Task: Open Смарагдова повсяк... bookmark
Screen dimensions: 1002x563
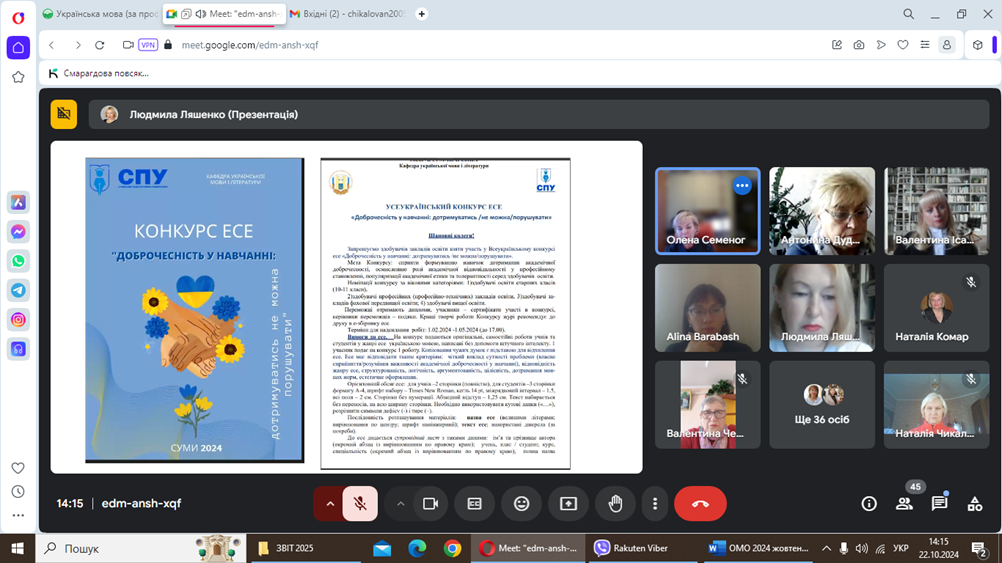Action: coord(99,73)
